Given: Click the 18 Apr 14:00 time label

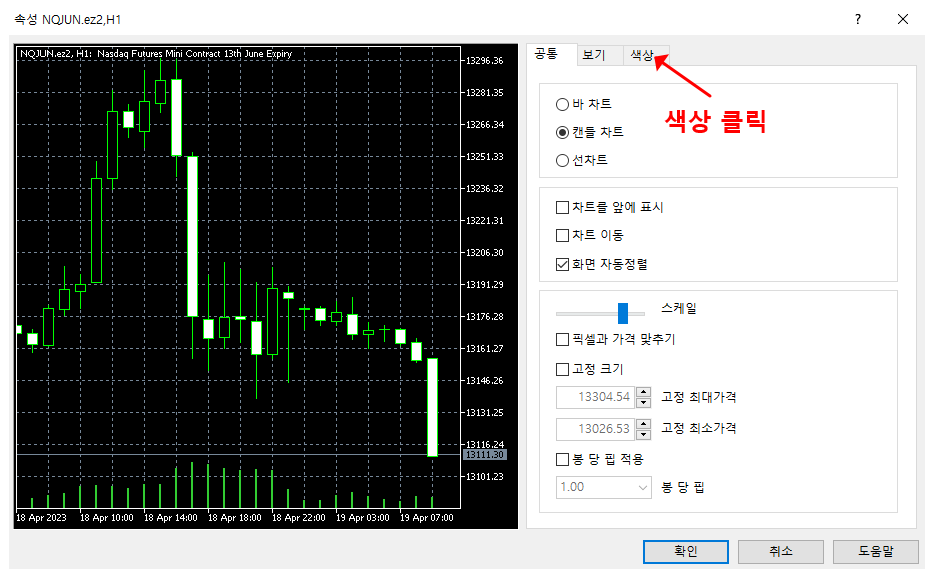Looking at the screenshot, I should 171,518.
